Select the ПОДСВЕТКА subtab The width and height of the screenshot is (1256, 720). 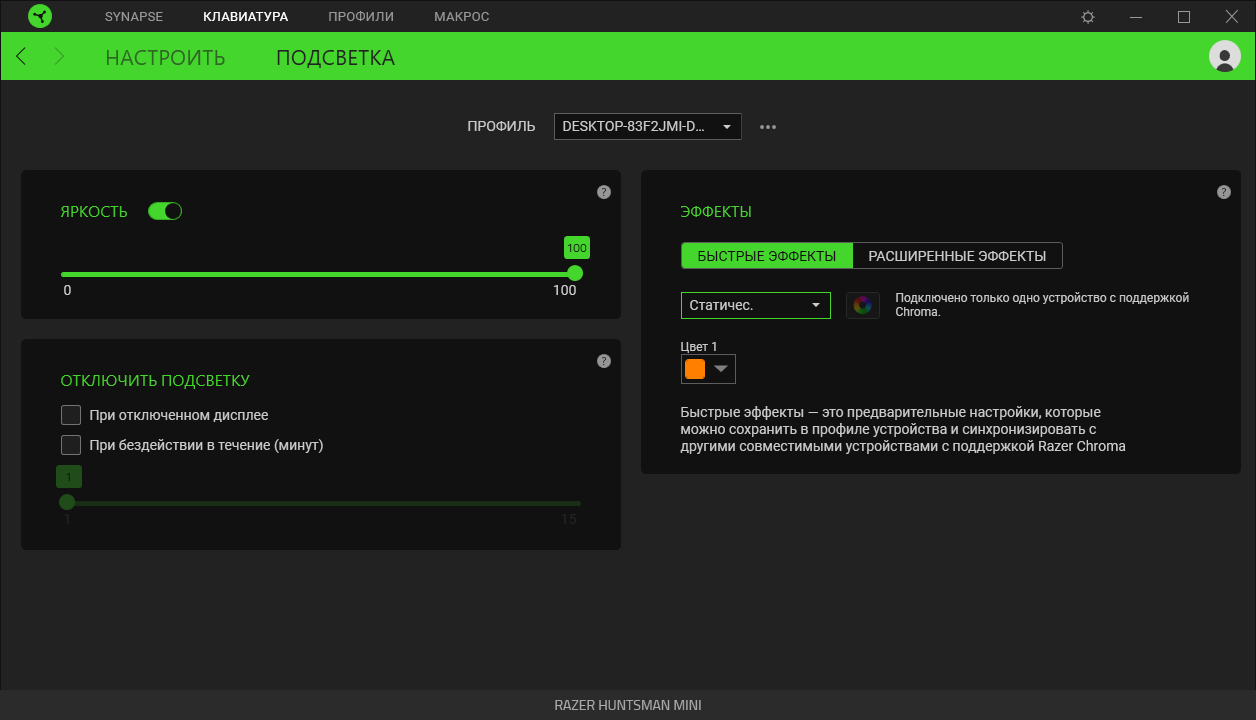pos(335,58)
